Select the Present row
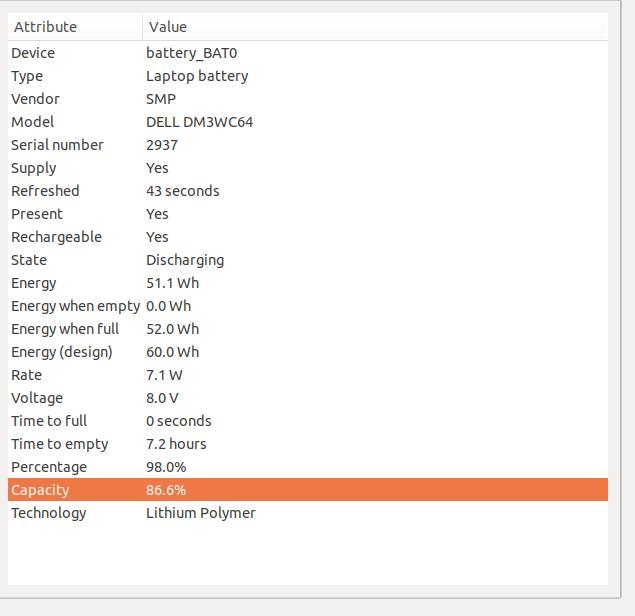 point(308,214)
